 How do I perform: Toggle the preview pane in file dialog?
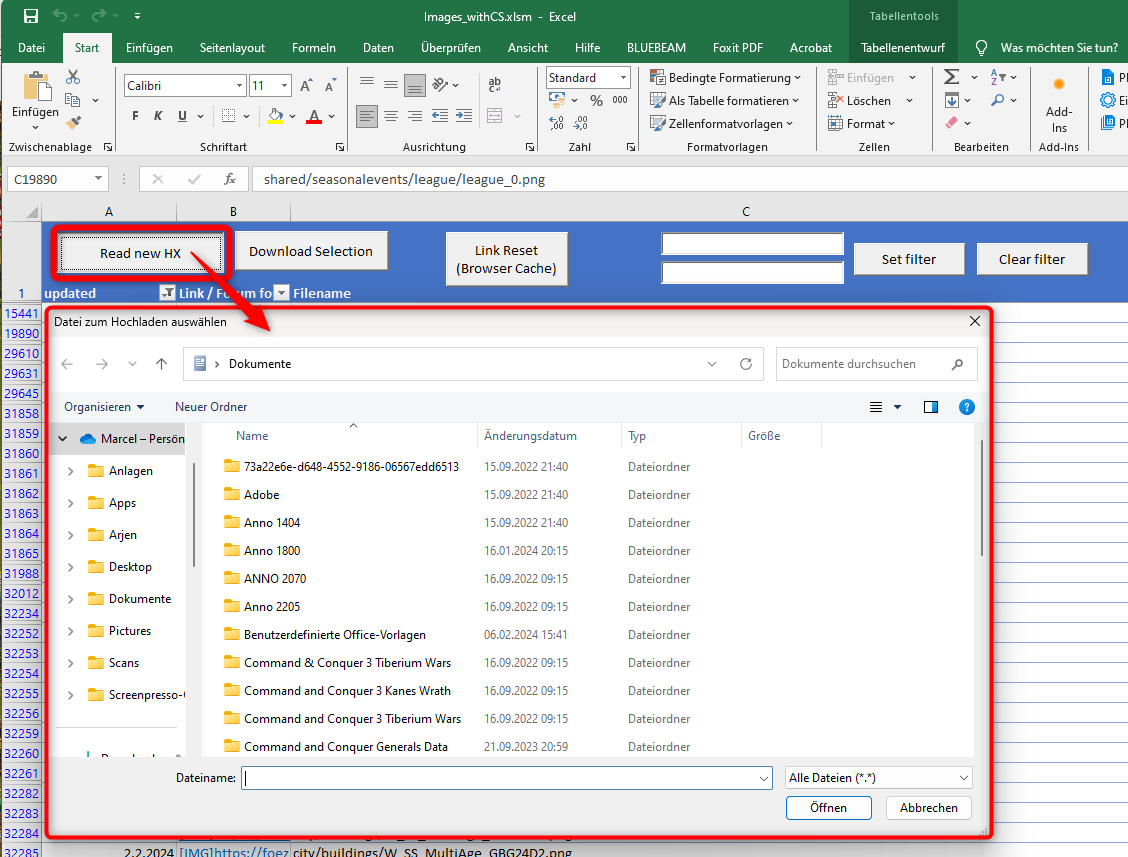(x=931, y=407)
